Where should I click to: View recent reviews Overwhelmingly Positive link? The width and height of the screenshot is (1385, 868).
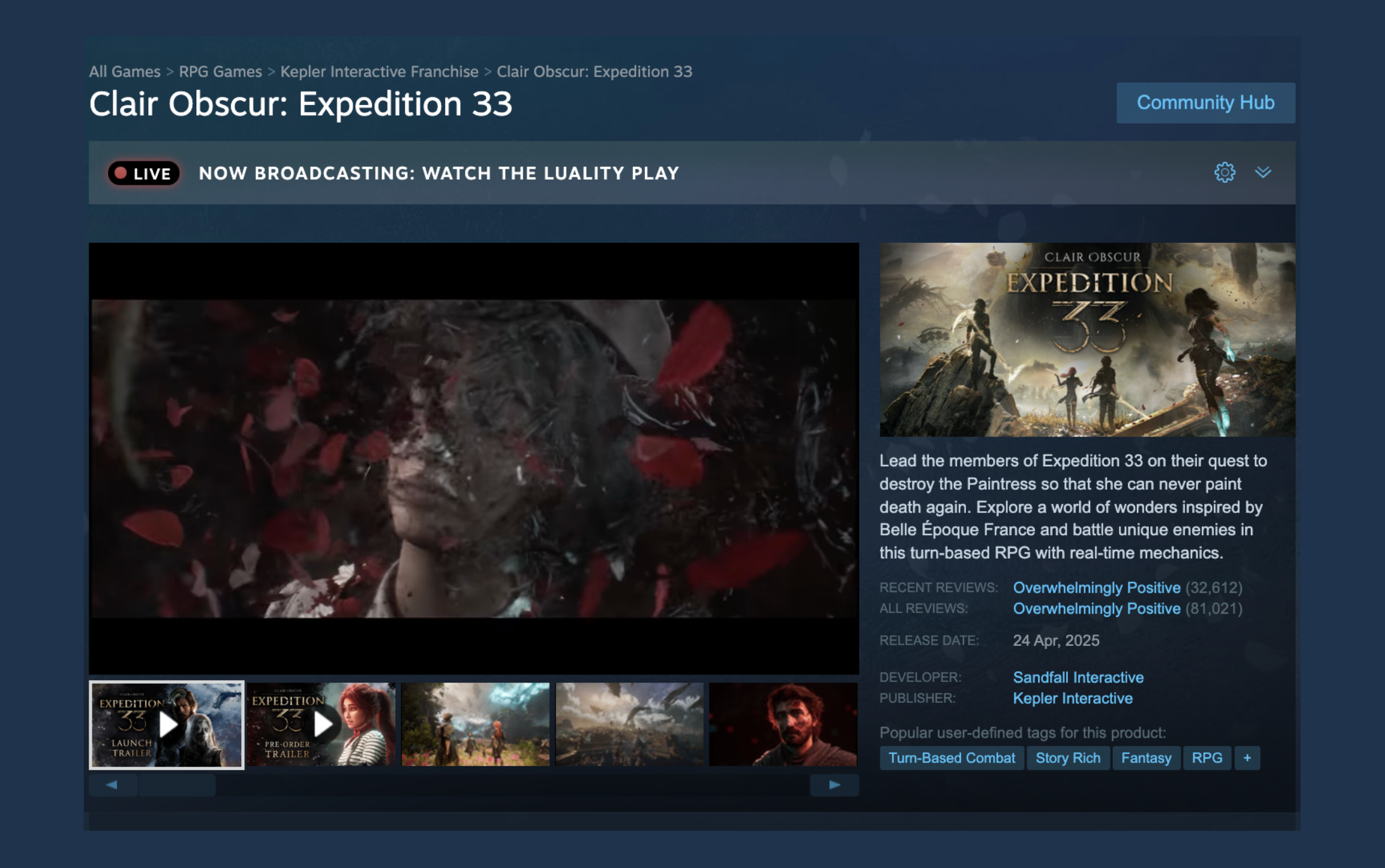point(1096,587)
